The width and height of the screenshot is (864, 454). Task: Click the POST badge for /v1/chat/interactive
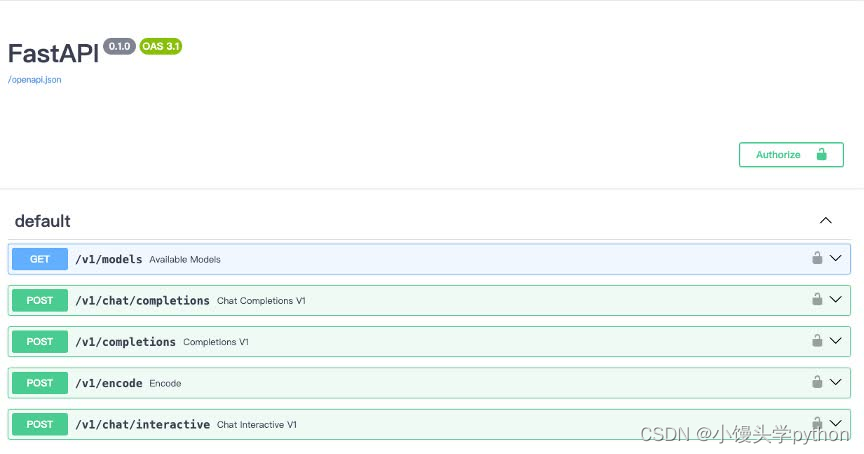(x=40, y=424)
